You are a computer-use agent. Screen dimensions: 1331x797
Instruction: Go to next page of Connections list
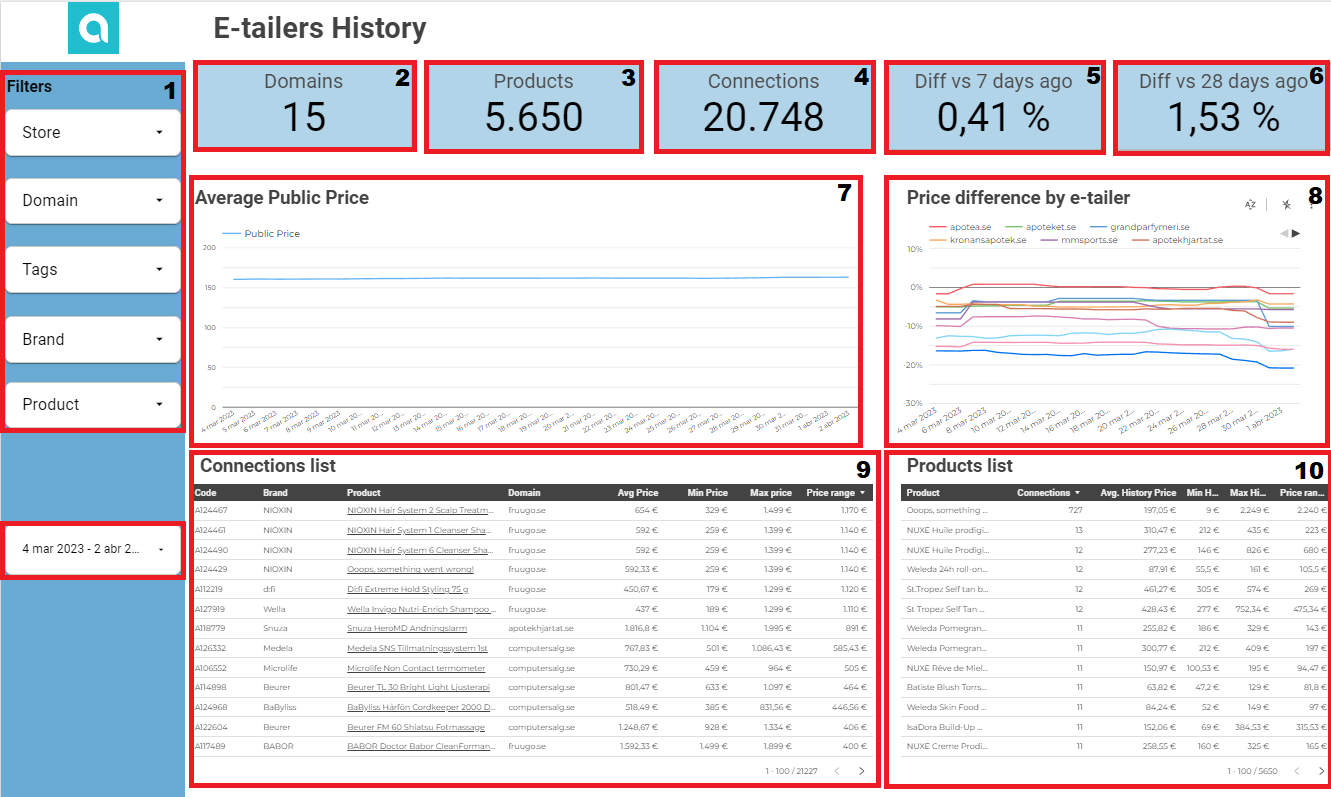pos(862,771)
